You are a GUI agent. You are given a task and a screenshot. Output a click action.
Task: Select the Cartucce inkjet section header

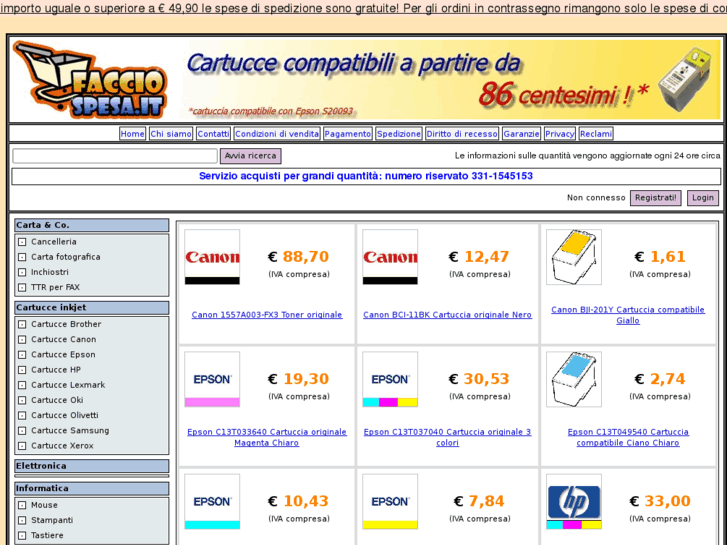pos(92,308)
